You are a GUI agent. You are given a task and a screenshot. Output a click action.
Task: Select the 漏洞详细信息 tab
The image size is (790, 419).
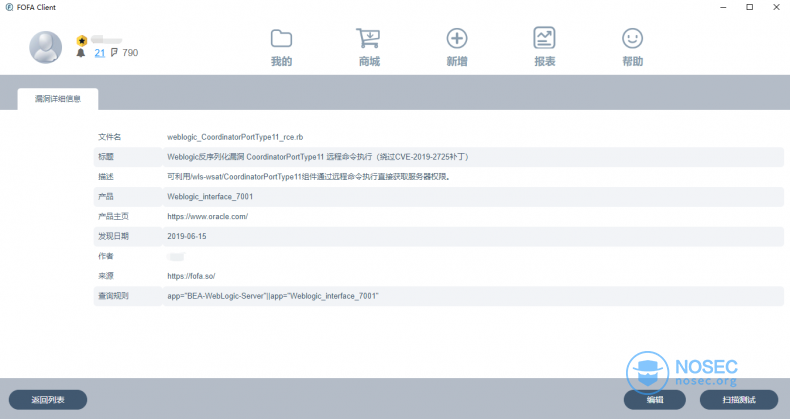pos(58,99)
